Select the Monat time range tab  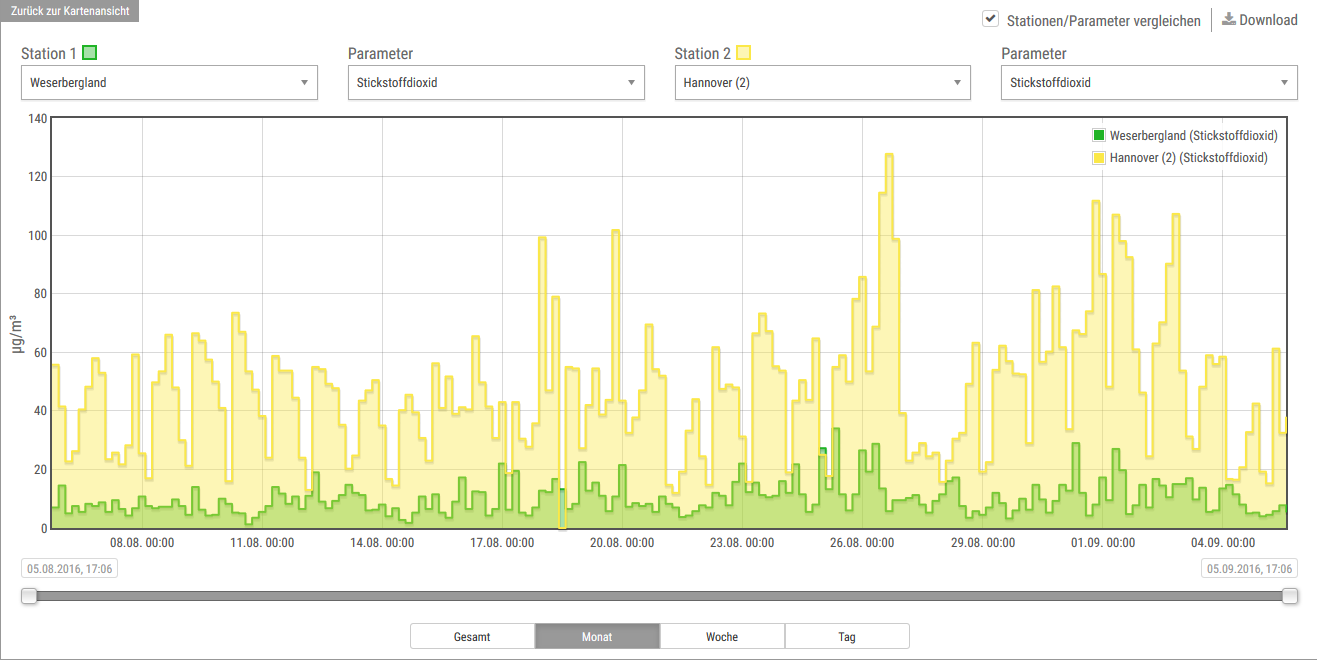[x=597, y=636]
